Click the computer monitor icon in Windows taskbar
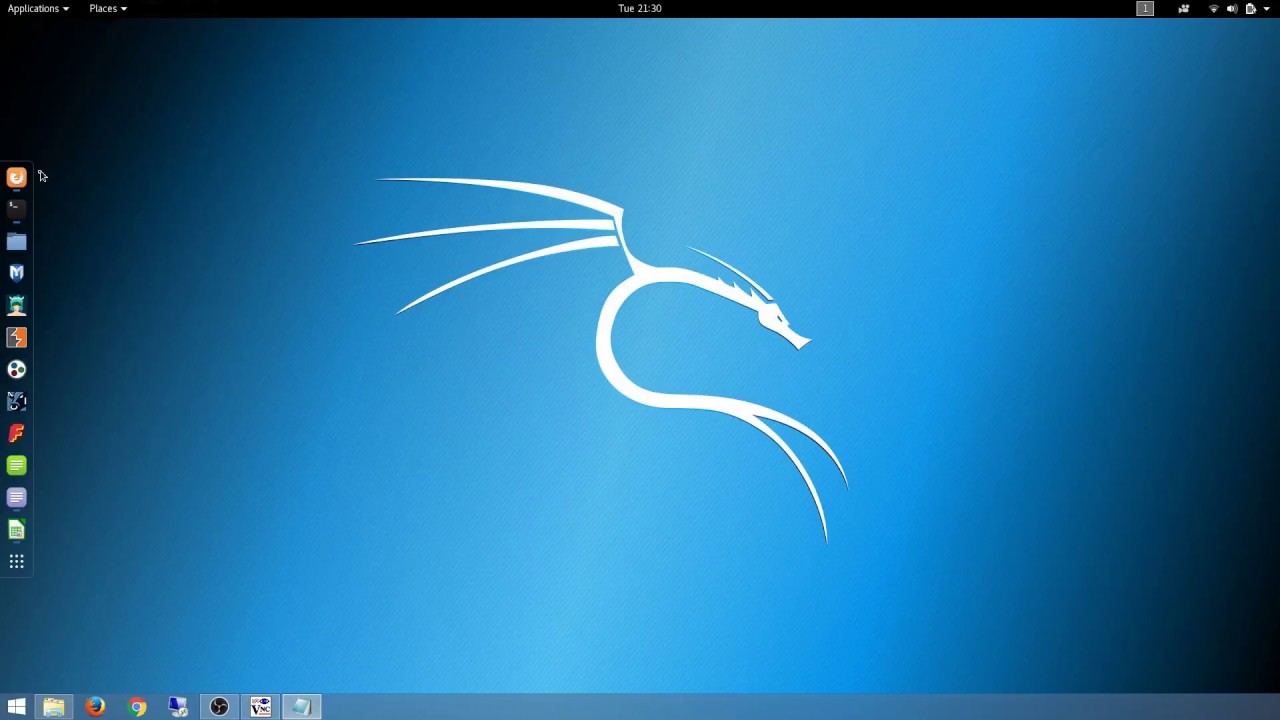The width and height of the screenshot is (1280, 720). (x=178, y=707)
